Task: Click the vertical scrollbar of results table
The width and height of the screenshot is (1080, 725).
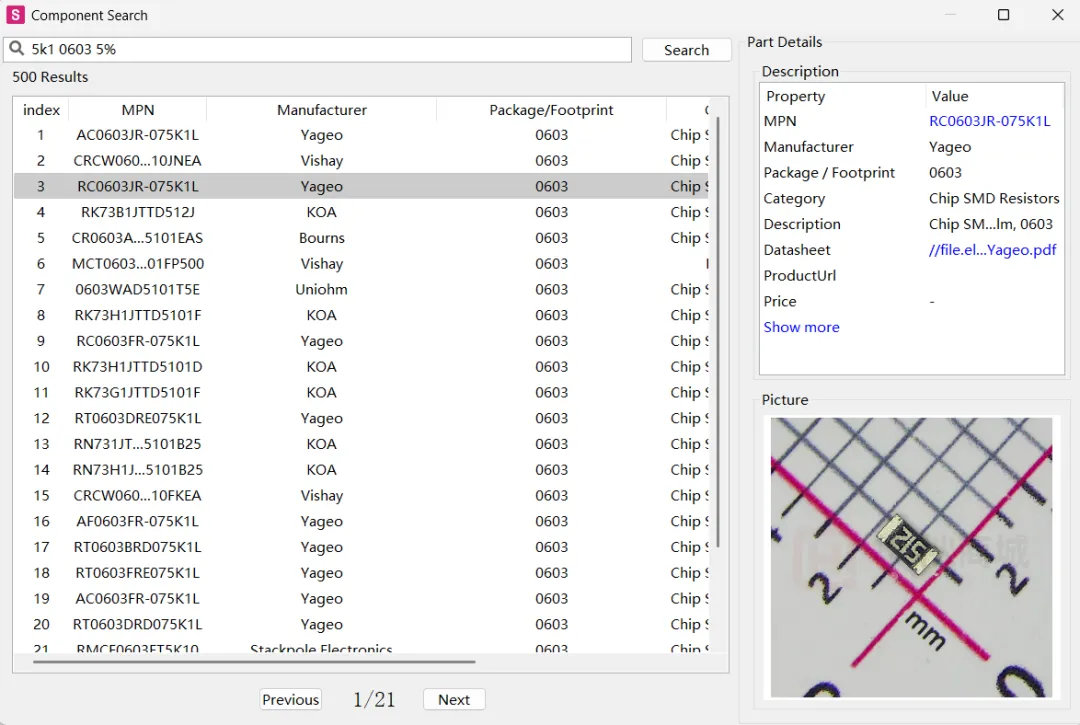Action: pos(718,330)
